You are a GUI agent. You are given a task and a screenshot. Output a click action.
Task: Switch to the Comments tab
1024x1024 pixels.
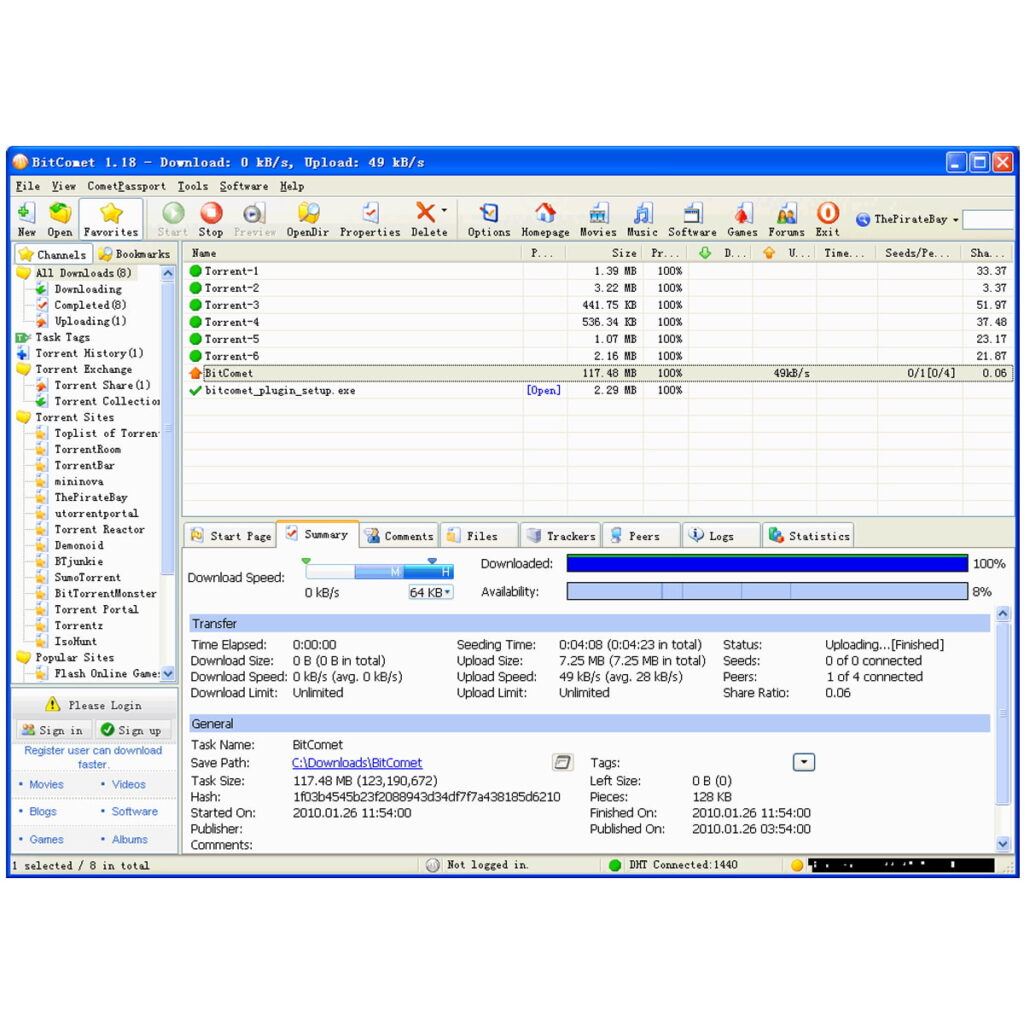[x=400, y=536]
